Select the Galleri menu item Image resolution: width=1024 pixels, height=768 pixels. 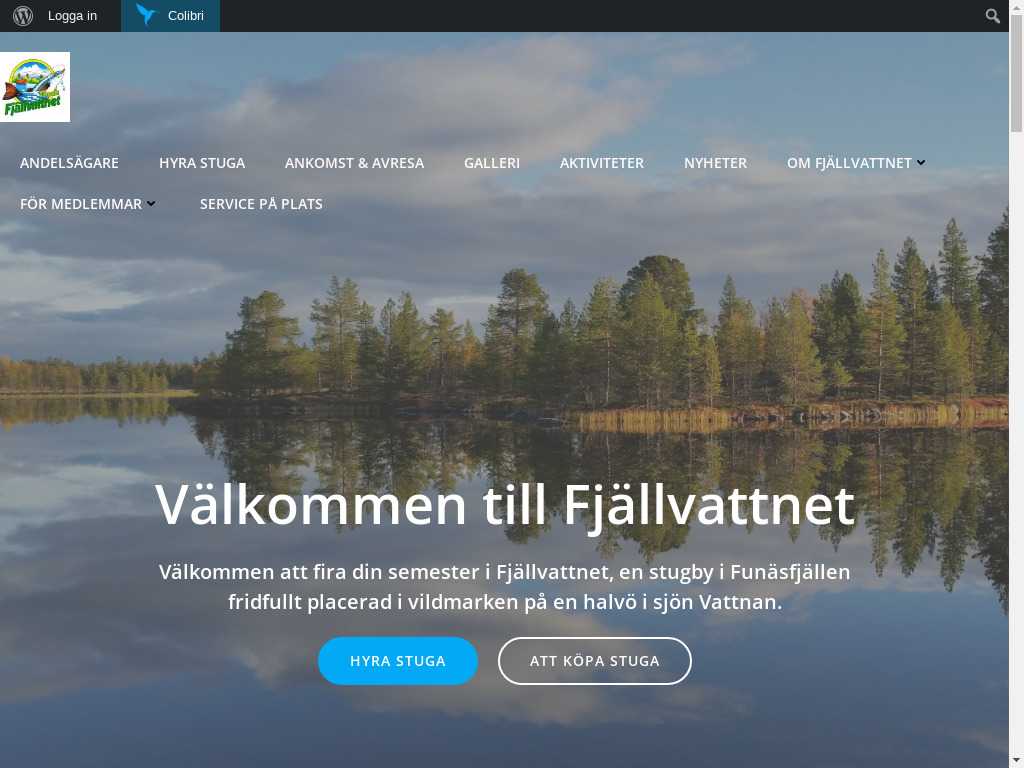click(x=492, y=163)
